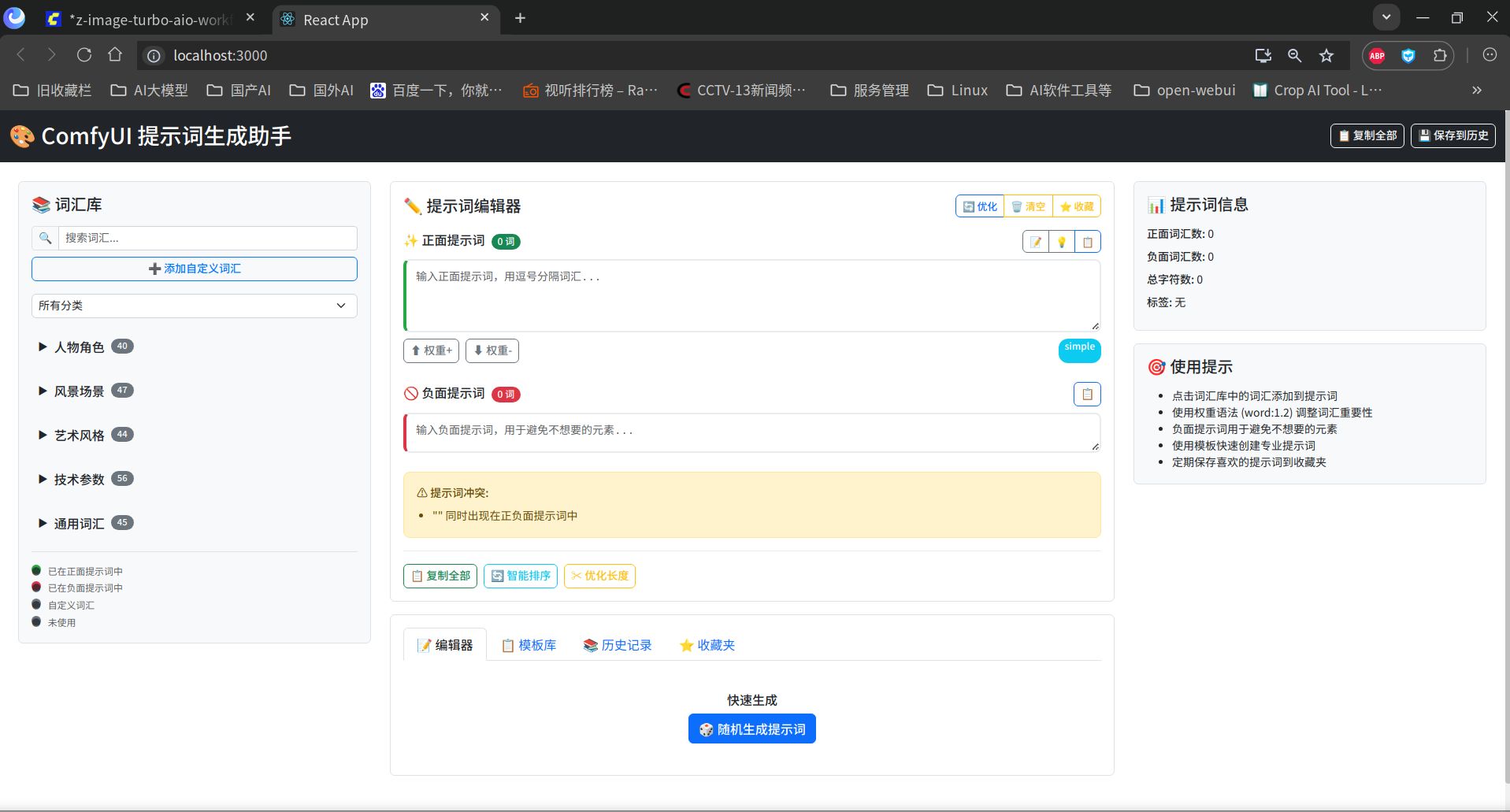This screenshot has height=812, width=1510.
Task: Click the 优化长度 scissors button
Action: click(599, 576)
